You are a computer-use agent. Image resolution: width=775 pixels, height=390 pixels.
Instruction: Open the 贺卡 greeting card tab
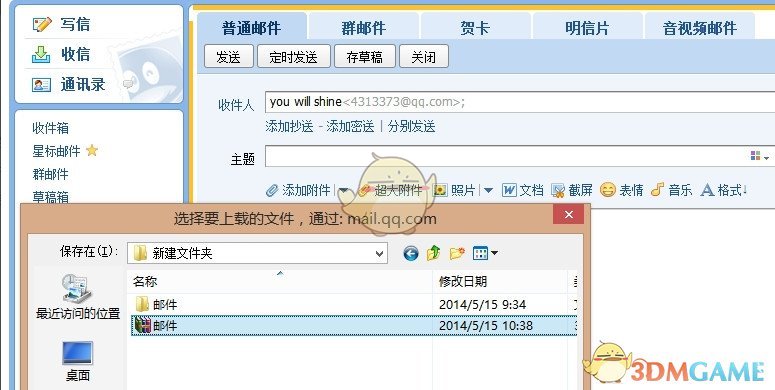coord(475,28)
